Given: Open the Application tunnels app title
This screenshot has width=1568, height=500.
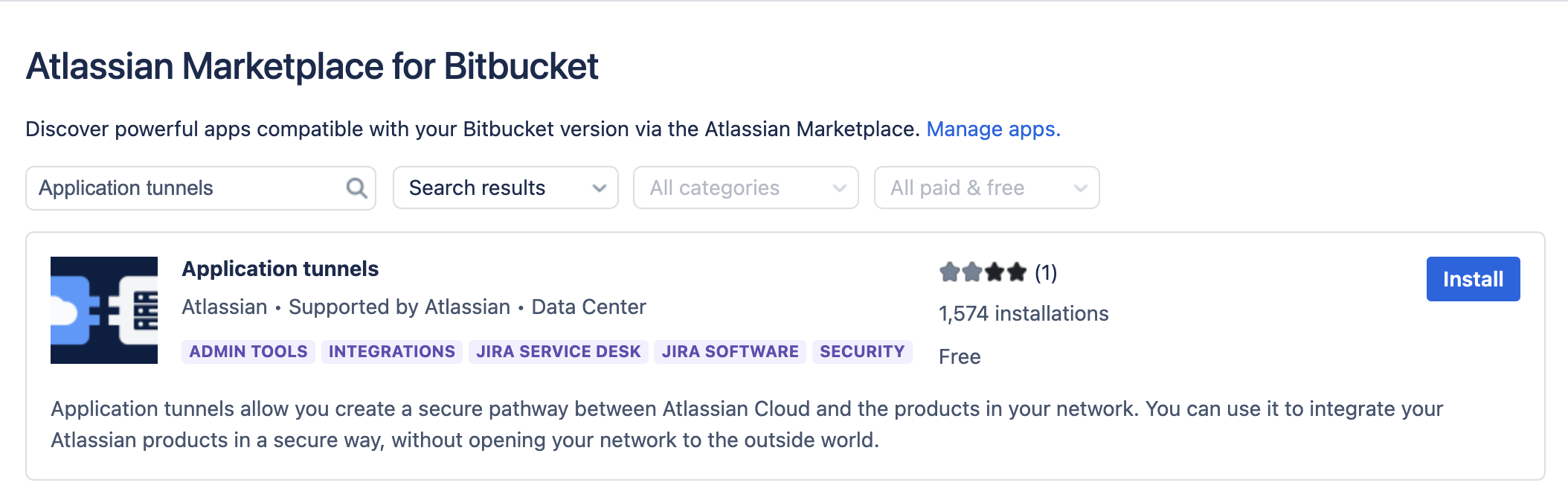Looking at the screenshot, I should (x=280, y=269).
